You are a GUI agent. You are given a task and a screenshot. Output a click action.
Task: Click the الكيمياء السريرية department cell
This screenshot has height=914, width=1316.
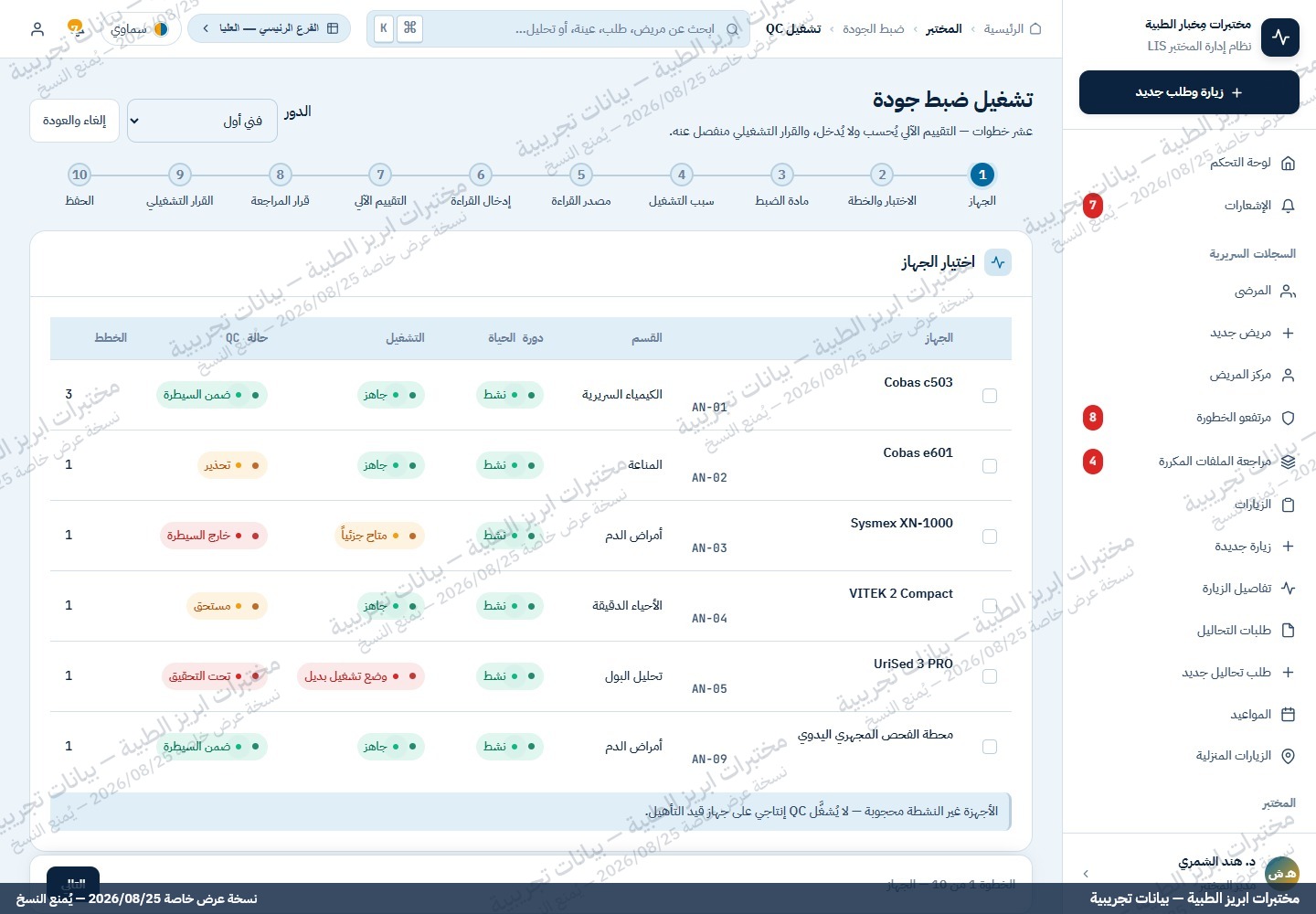coord(622,395)
